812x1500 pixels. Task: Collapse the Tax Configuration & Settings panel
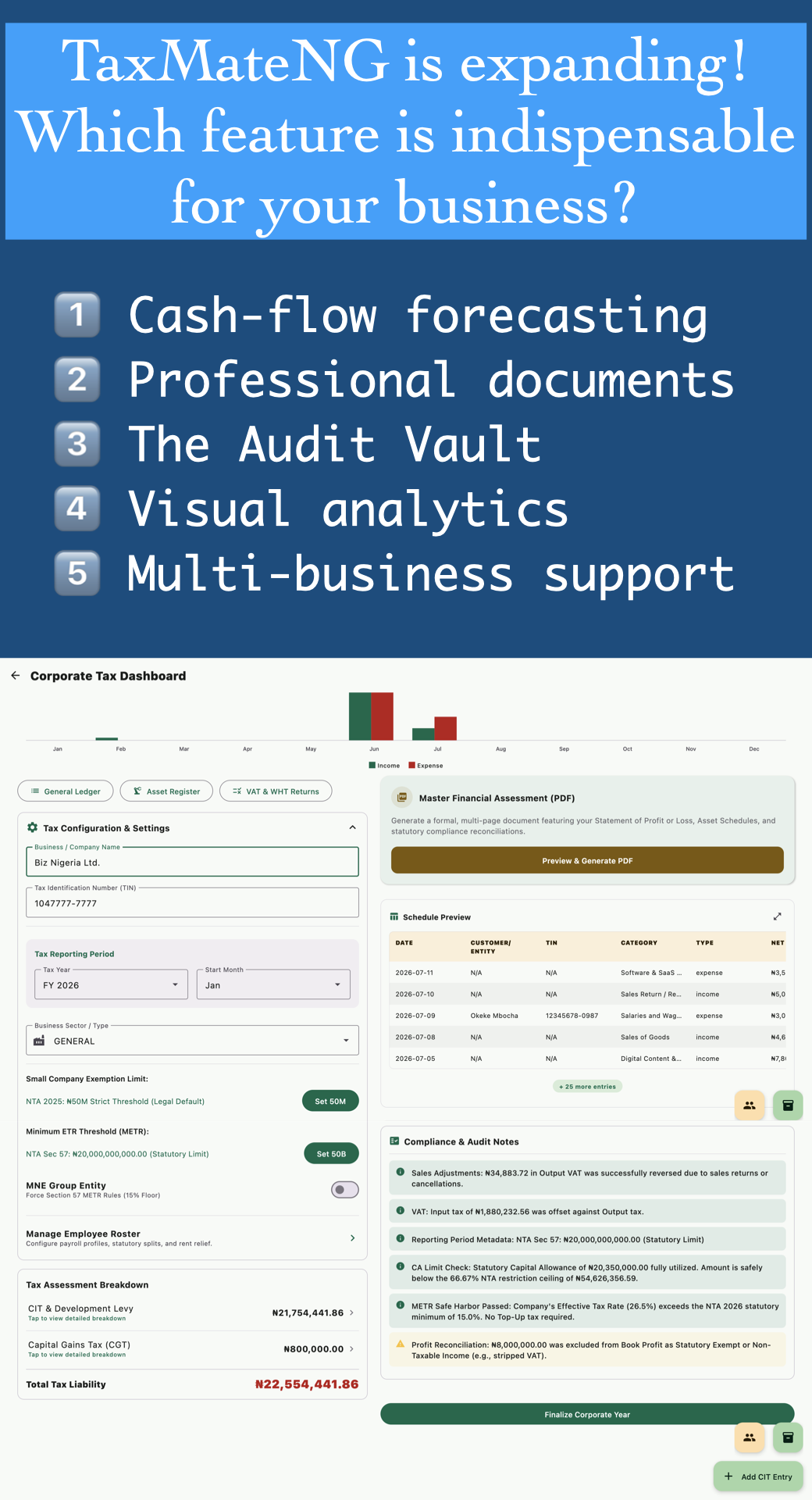pos(352,827)
